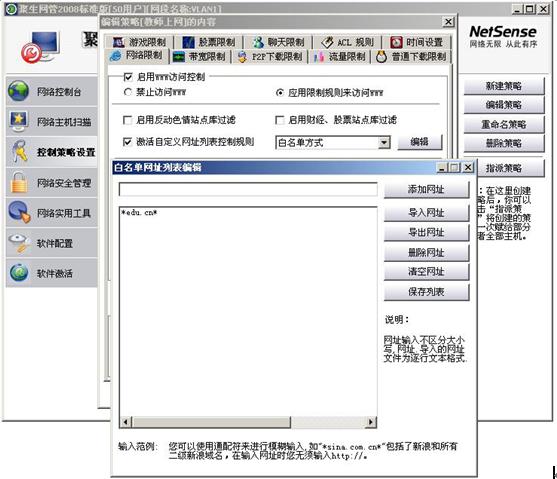Click the 软件激活 green icon
This screenshot has height=479, width=557.
coord(19,273)
